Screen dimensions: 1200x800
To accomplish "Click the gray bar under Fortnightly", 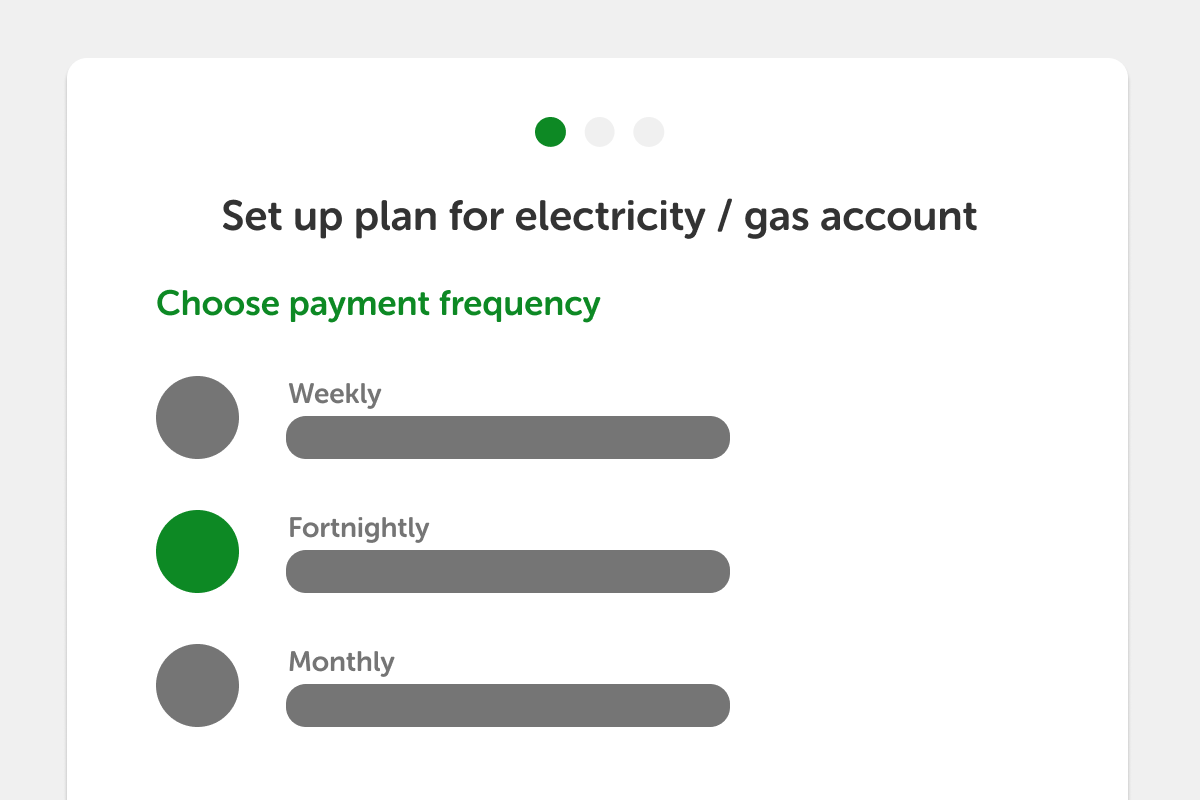I will pos(508,571).
